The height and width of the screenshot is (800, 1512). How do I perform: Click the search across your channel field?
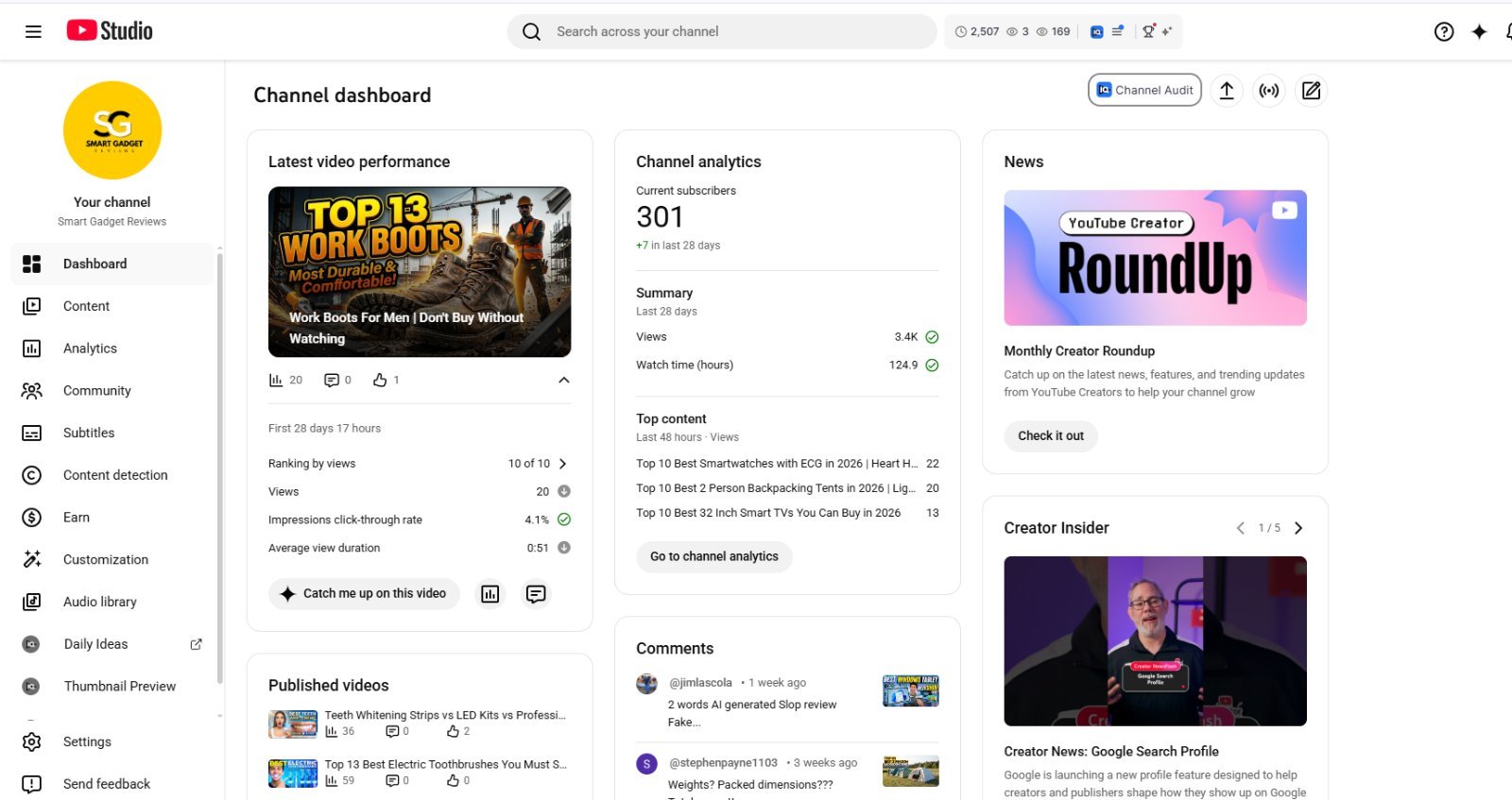722,31
